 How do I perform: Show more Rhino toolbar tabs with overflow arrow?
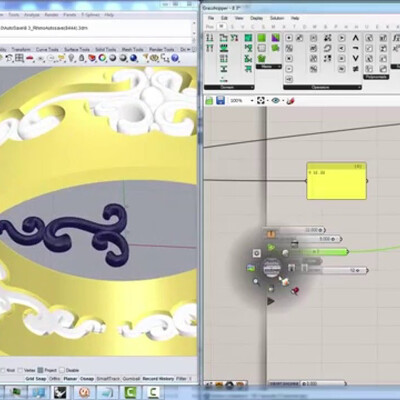point(188,49)
